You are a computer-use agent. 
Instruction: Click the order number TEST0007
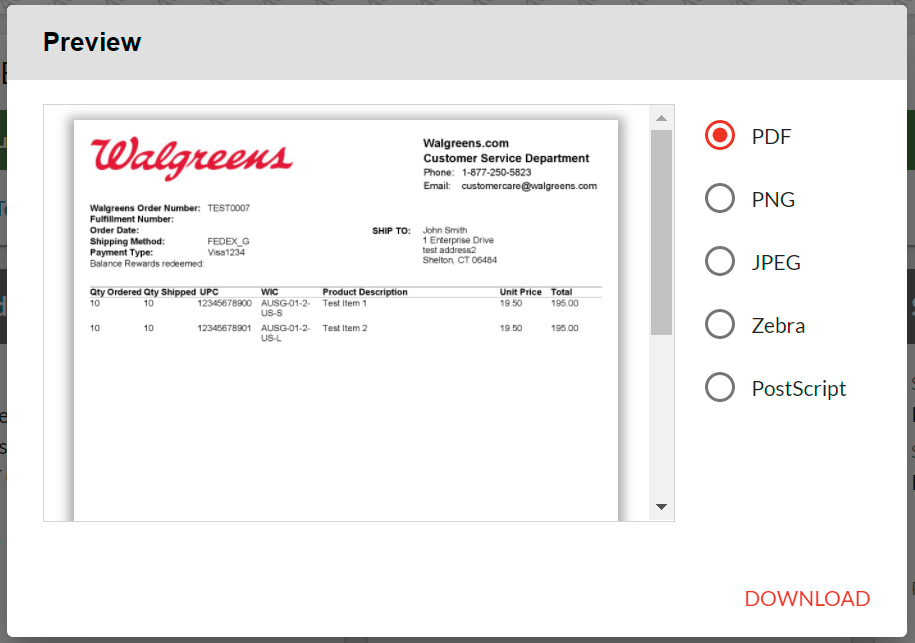point(228,208)
